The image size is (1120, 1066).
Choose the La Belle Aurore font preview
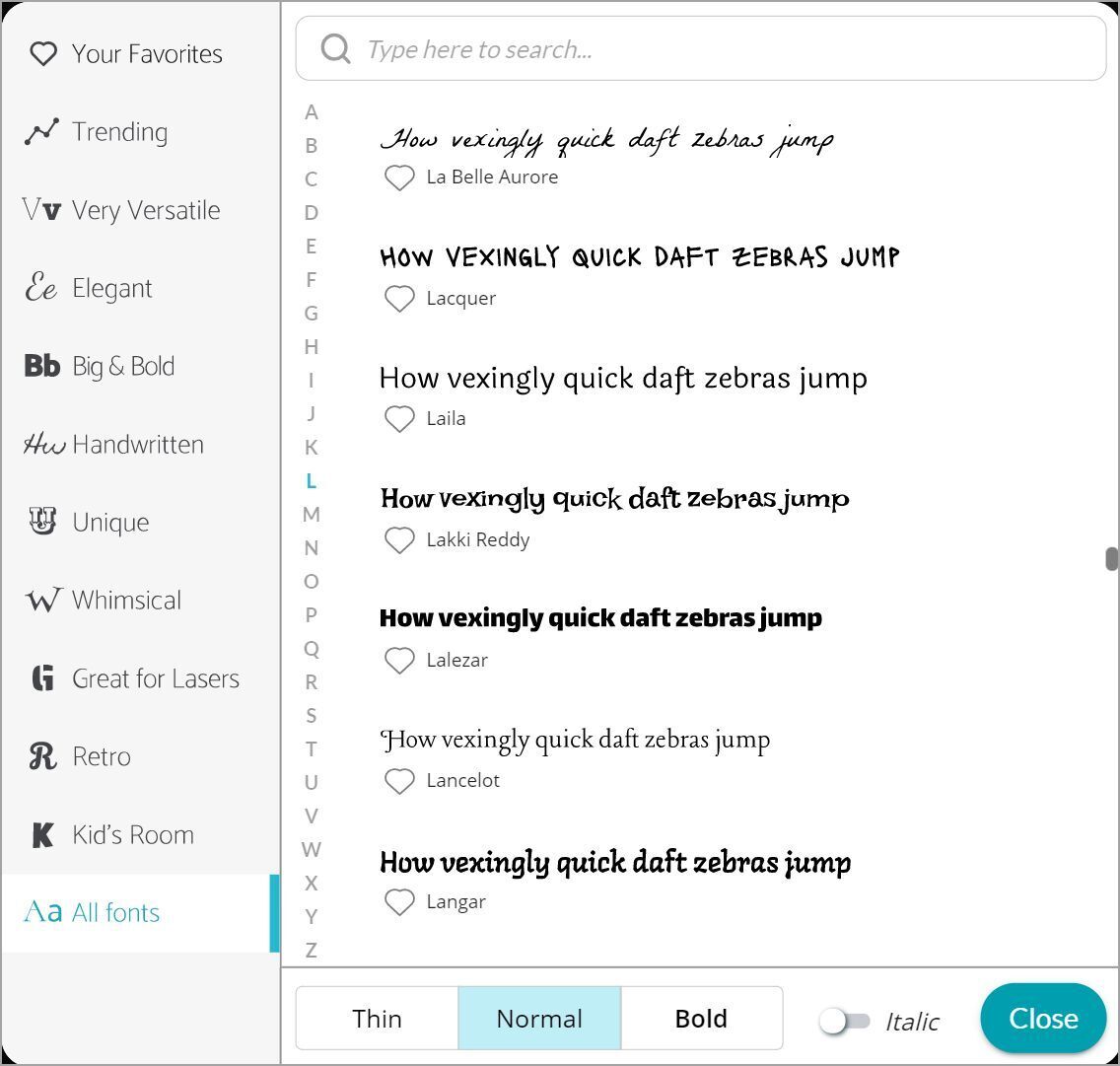pos(607,139)
